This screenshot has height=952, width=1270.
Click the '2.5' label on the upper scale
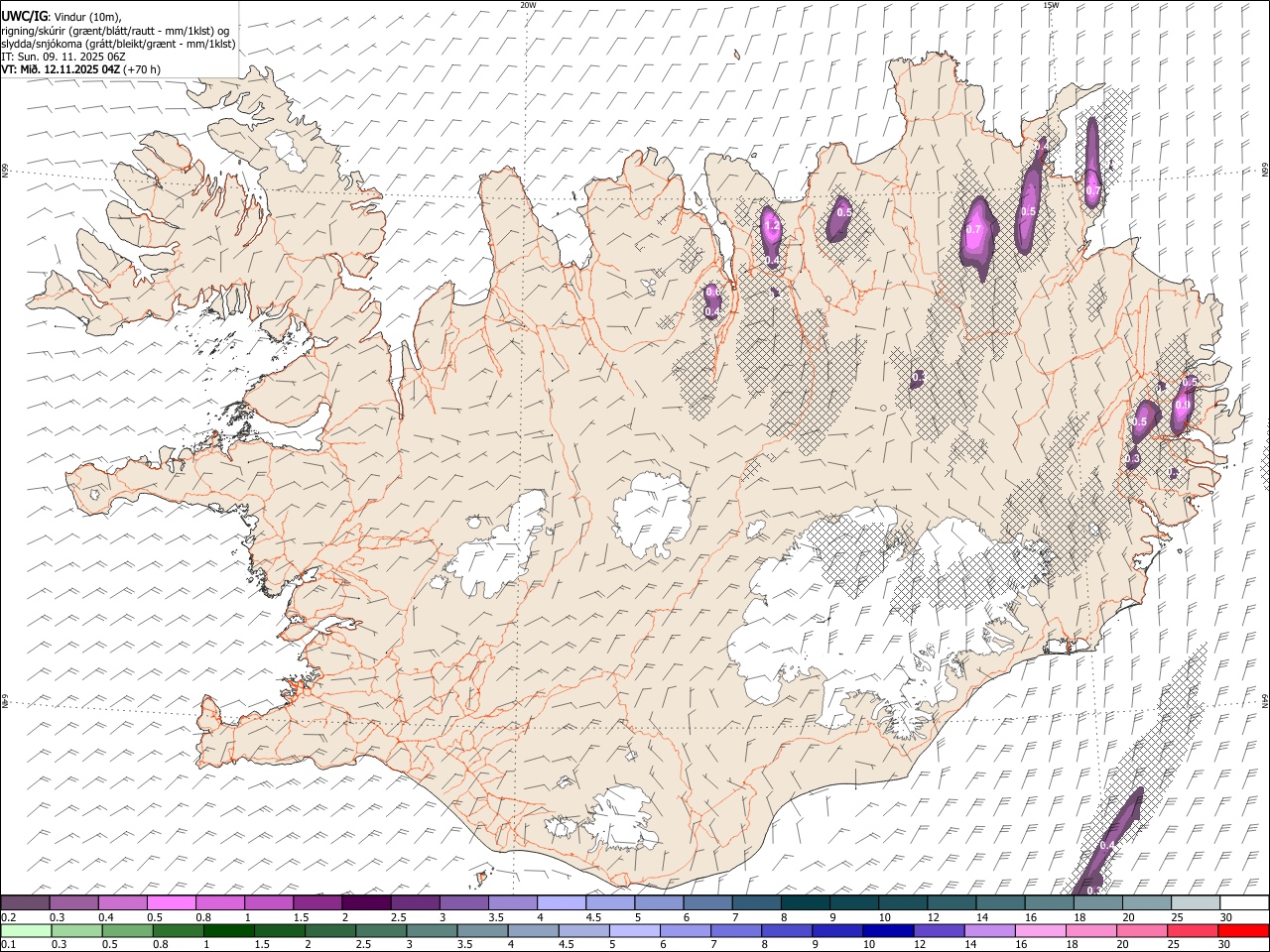point(398,917)
